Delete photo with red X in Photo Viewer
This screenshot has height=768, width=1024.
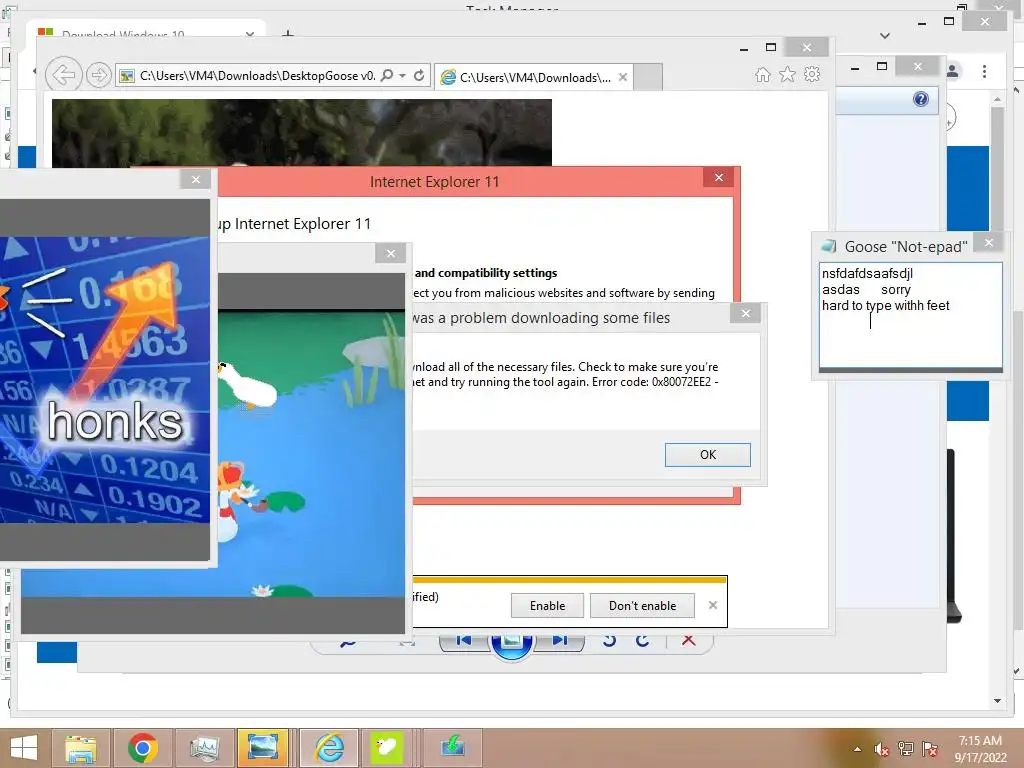pyautogui.click(x=688, y=640)
